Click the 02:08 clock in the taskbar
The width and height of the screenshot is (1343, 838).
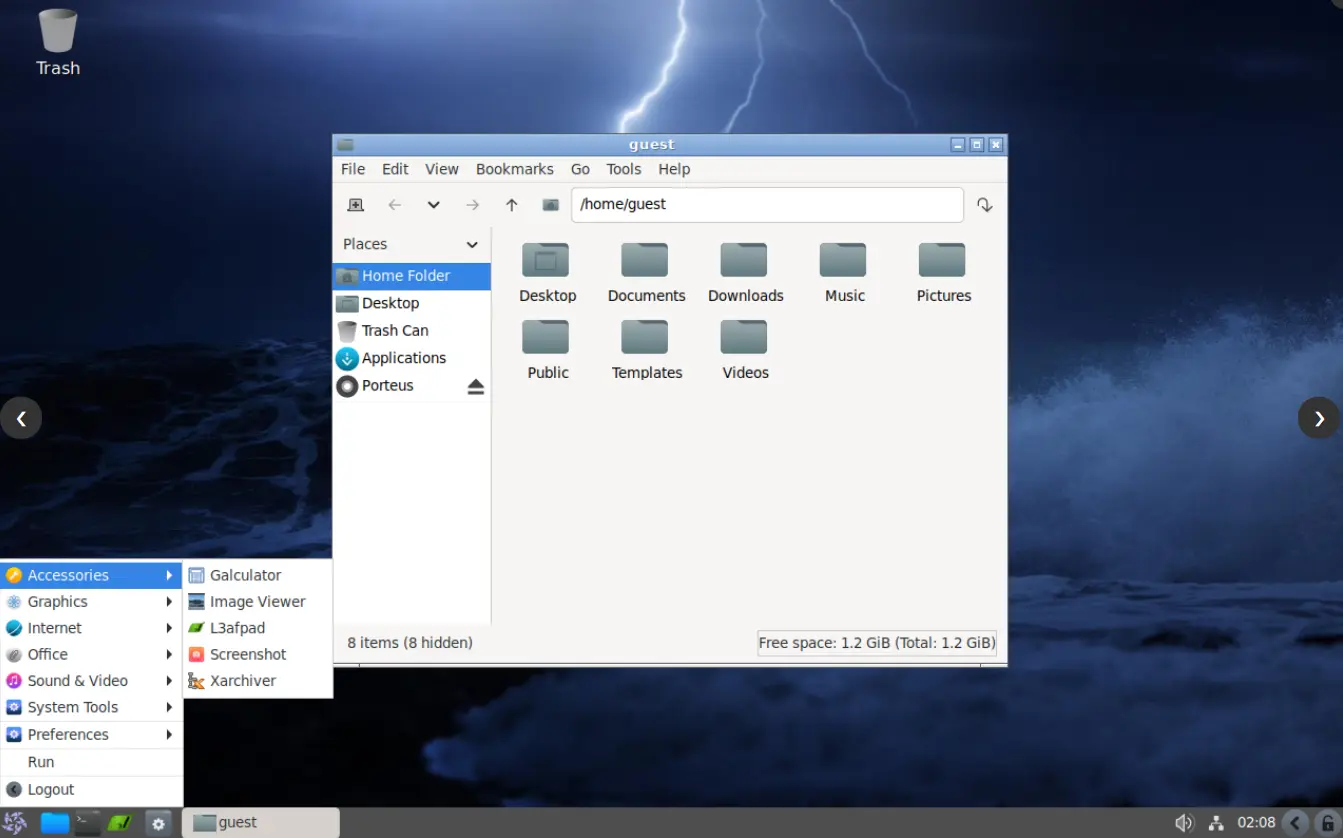click(x=1256, y=823)
